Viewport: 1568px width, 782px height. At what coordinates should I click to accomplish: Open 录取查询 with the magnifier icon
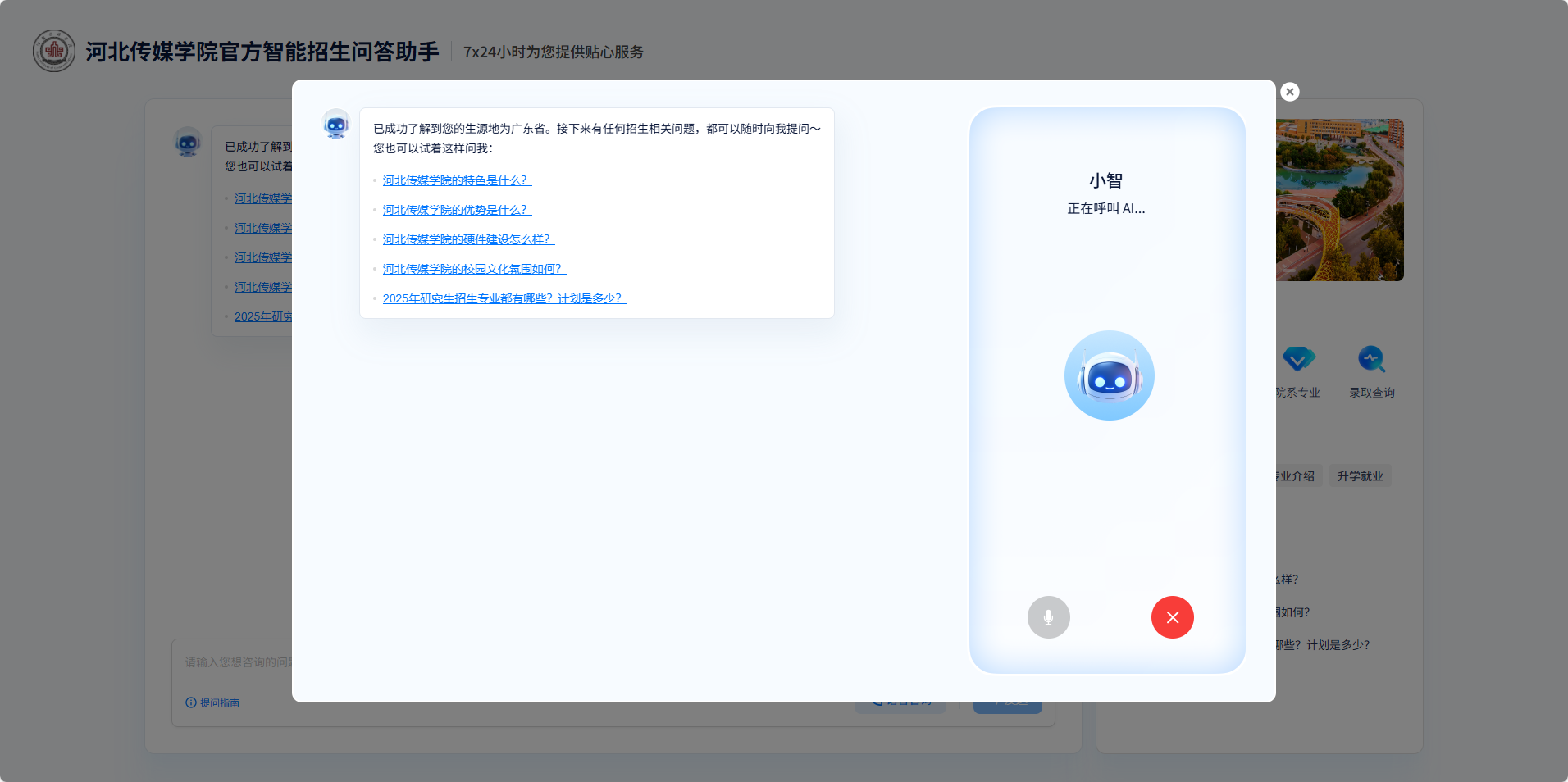pyautogui.click(x=1371, y=358)
